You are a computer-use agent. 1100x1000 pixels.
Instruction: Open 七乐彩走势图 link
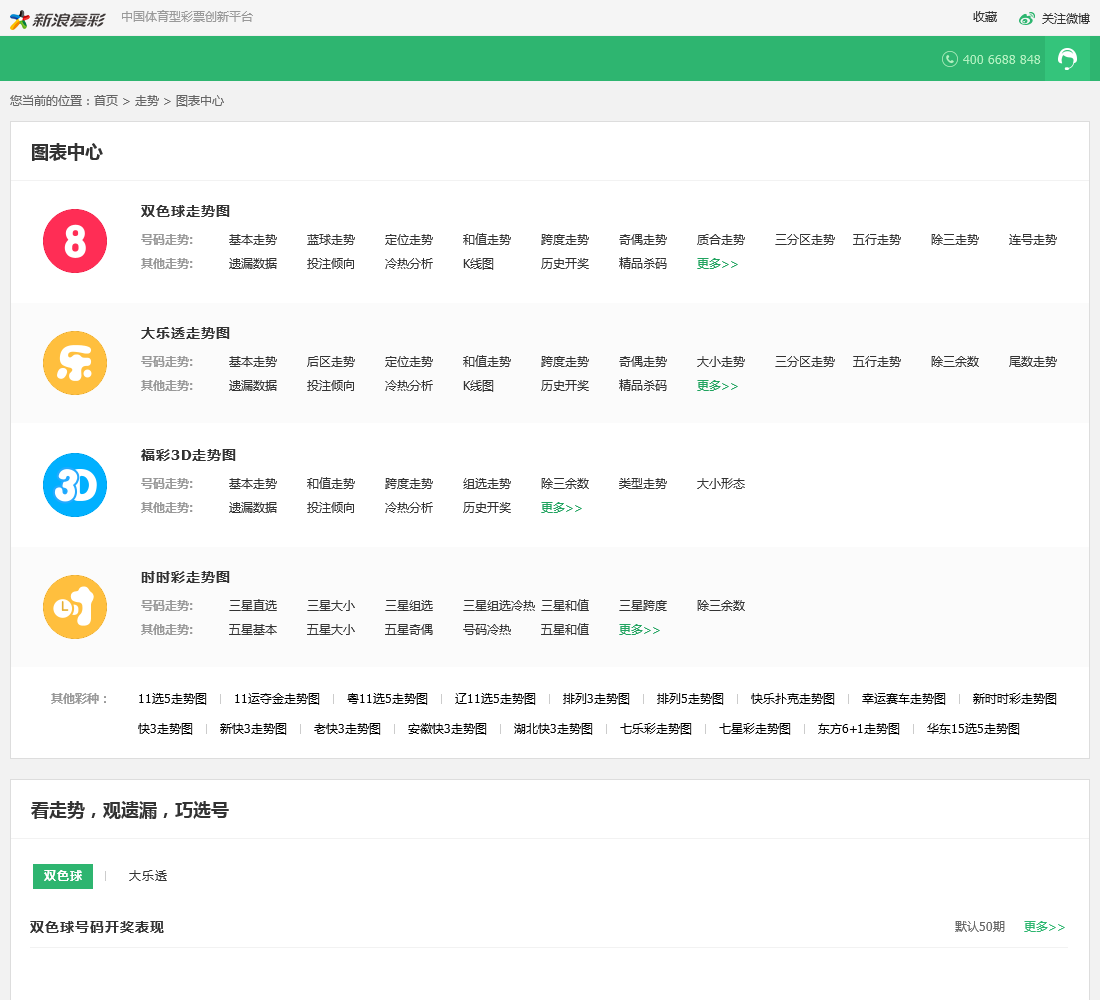click(656, 729)
